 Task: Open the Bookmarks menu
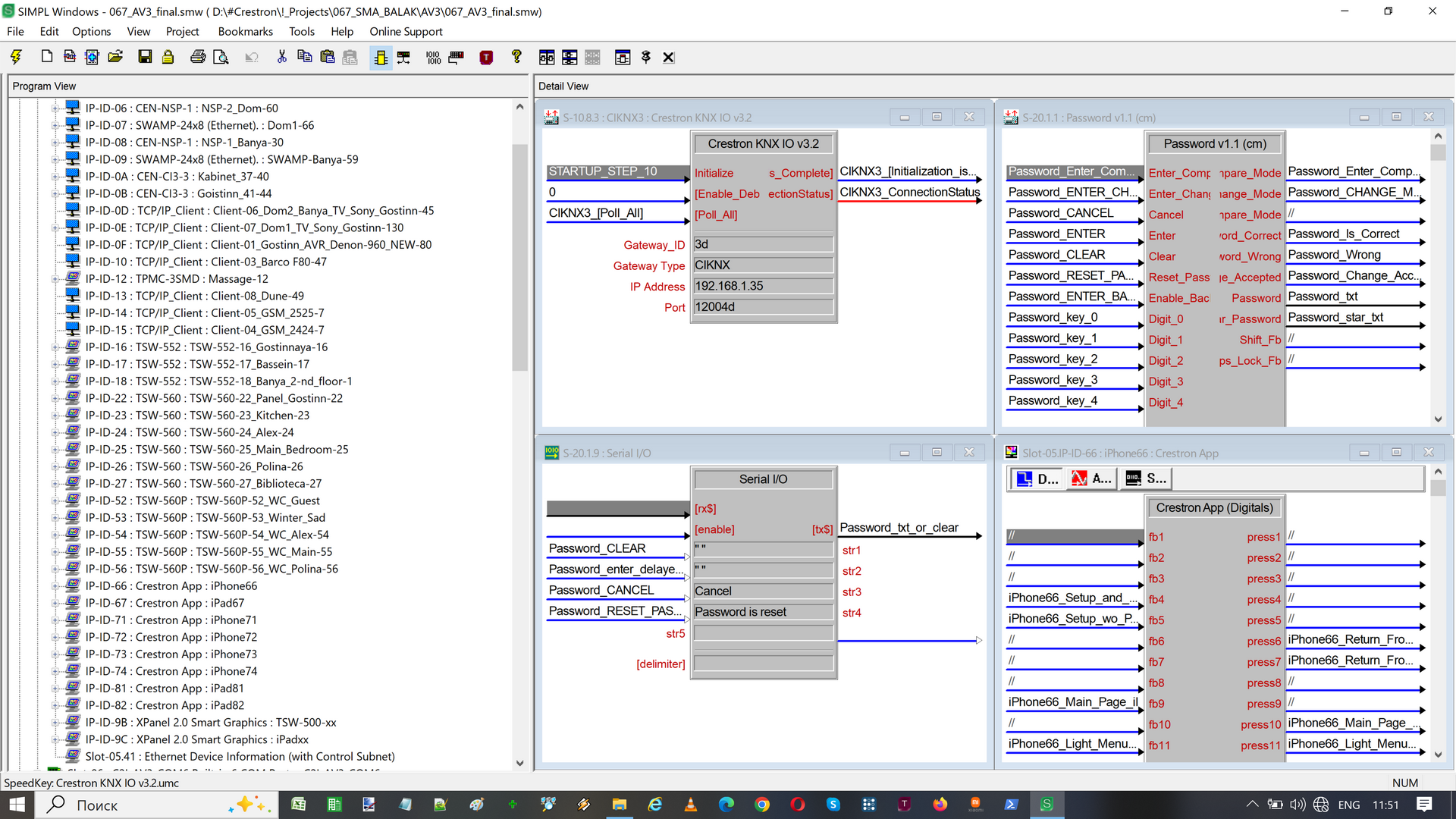(245, 31)
